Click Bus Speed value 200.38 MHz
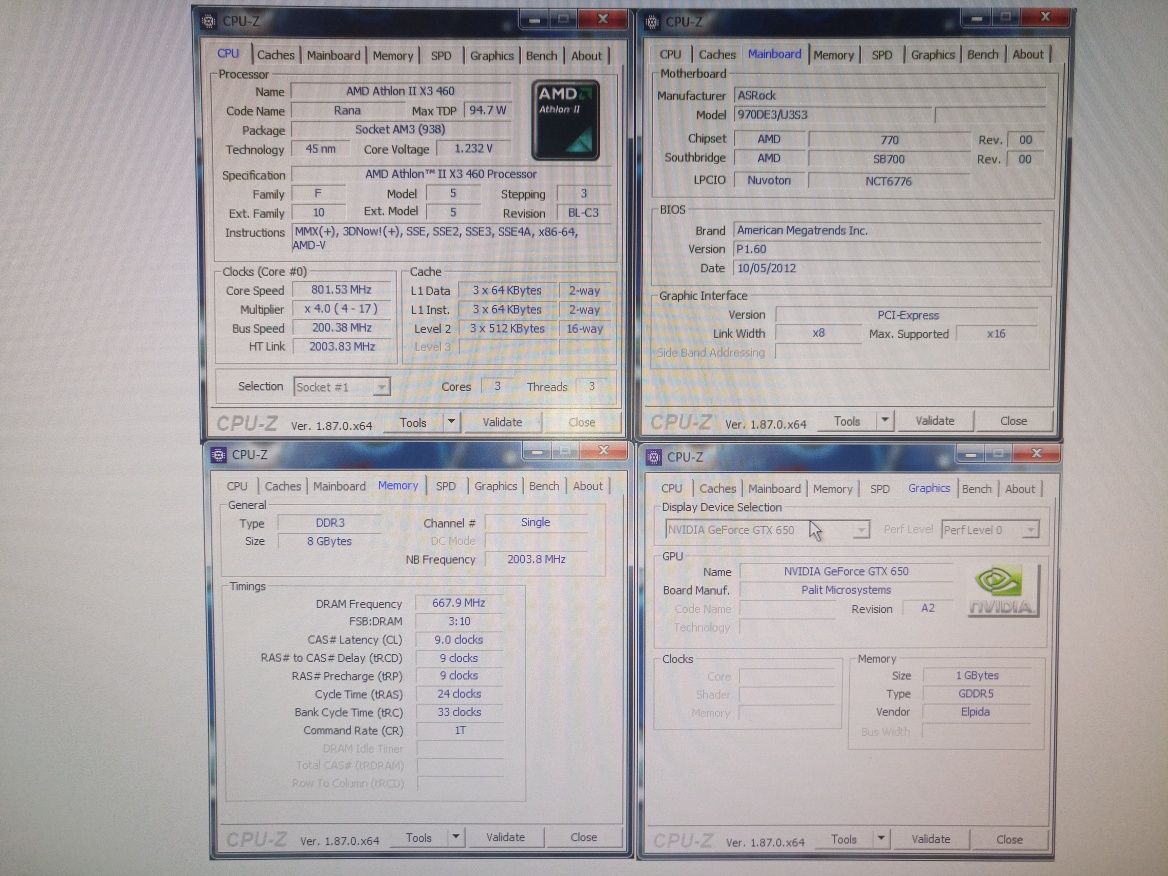Viewport: 1168px width, 876px height. point(342,328)
